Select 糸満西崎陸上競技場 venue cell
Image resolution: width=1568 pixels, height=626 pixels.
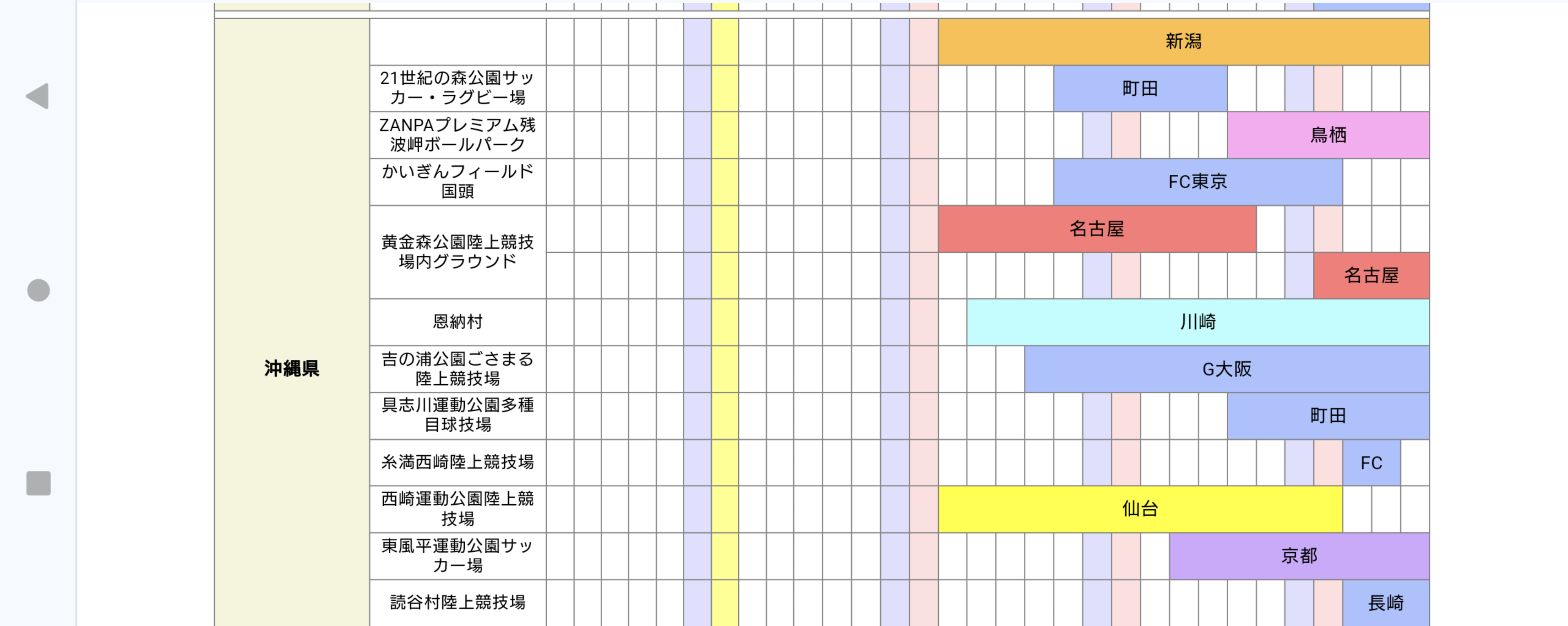point(458,463)
